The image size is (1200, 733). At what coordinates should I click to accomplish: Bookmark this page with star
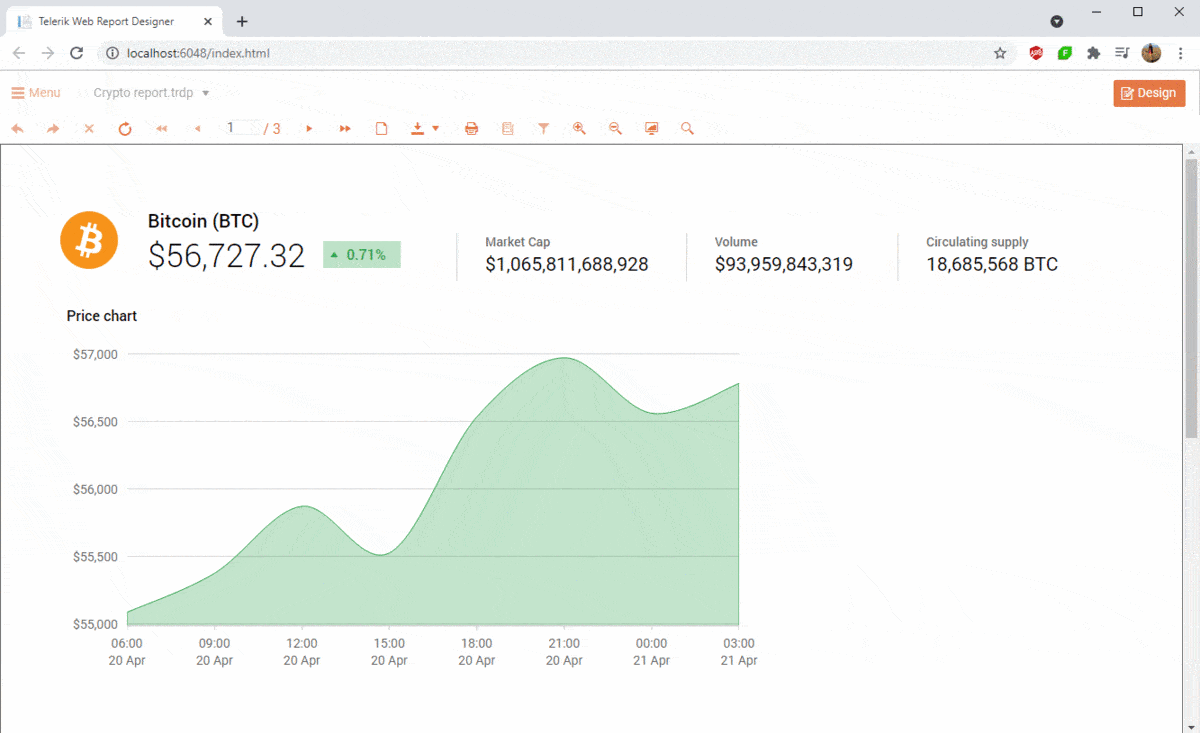(x=1000, y=53)
